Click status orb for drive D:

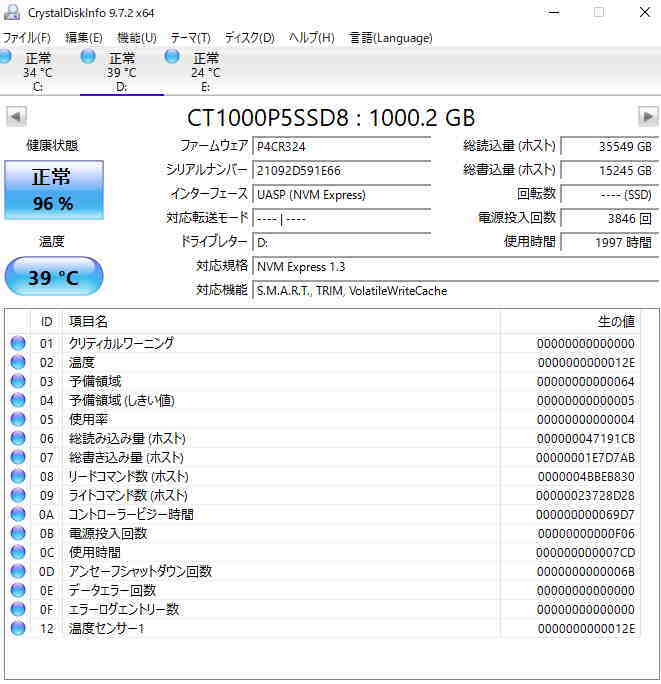click(88, 57)
